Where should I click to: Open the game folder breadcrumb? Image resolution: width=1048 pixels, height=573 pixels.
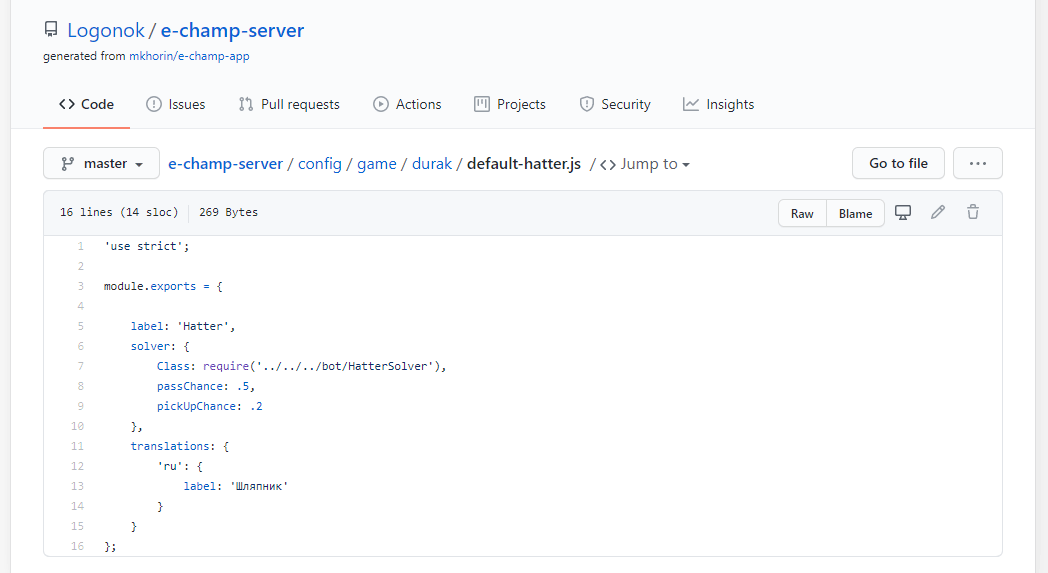pyautogui.click(x=377, y=164)
